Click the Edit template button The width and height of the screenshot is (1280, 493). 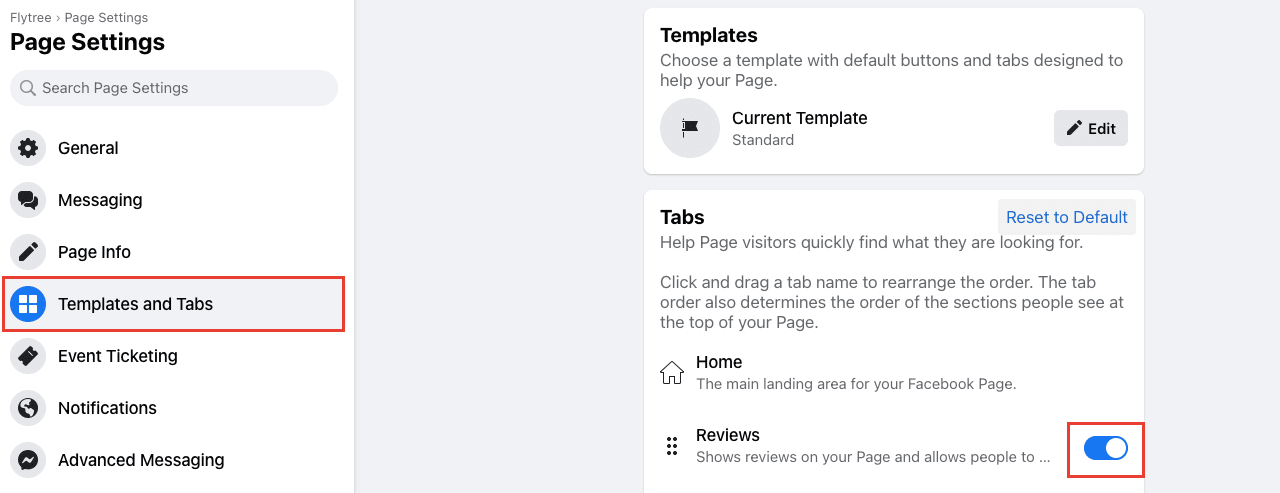click(x=1091, y=128)
